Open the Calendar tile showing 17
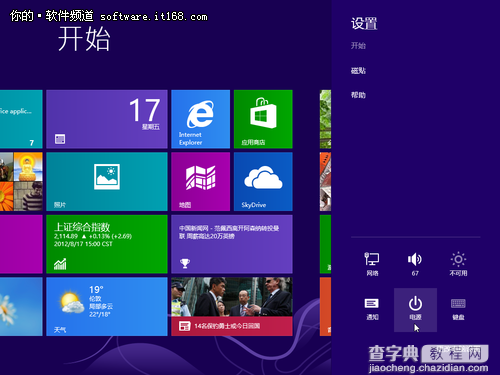The width and height of the screenshot is (500, 375). tap(107, 119)
